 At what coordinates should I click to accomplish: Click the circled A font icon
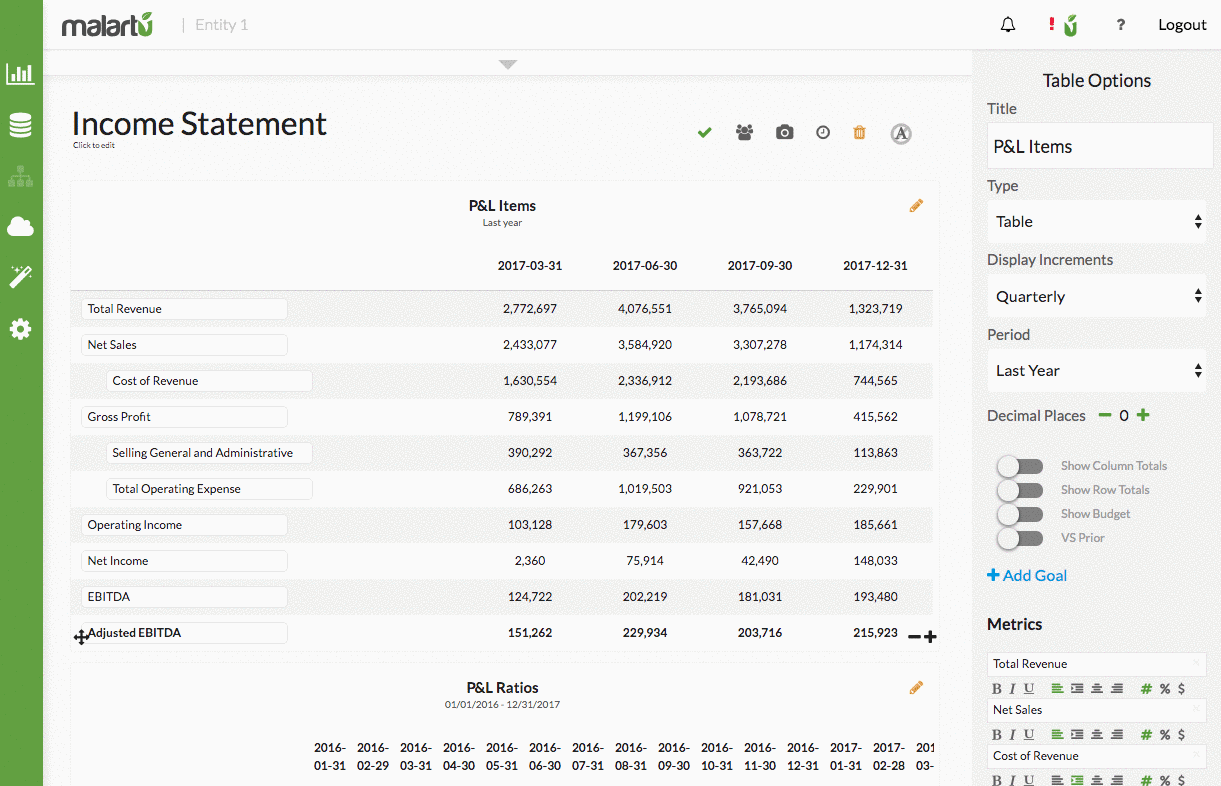point(901,133)
